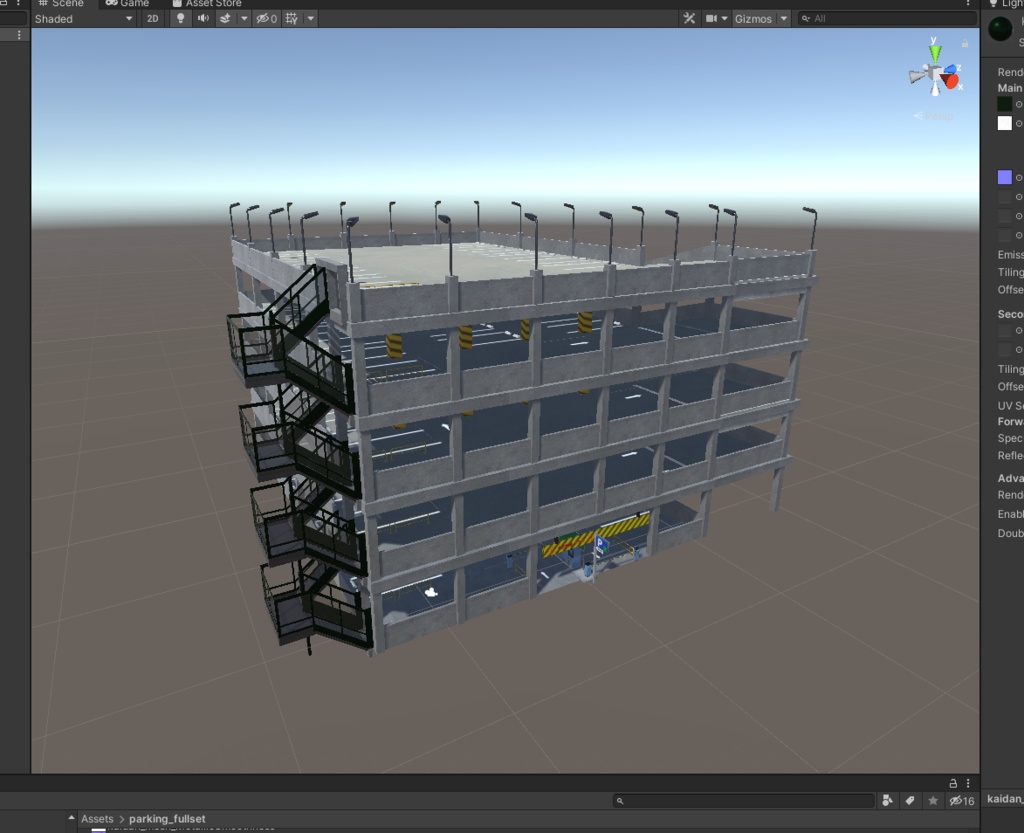The width and height of the screenshot is (1024, 833).
Task: Toggle the scene grid visibility icon
Action: point(292,18)
